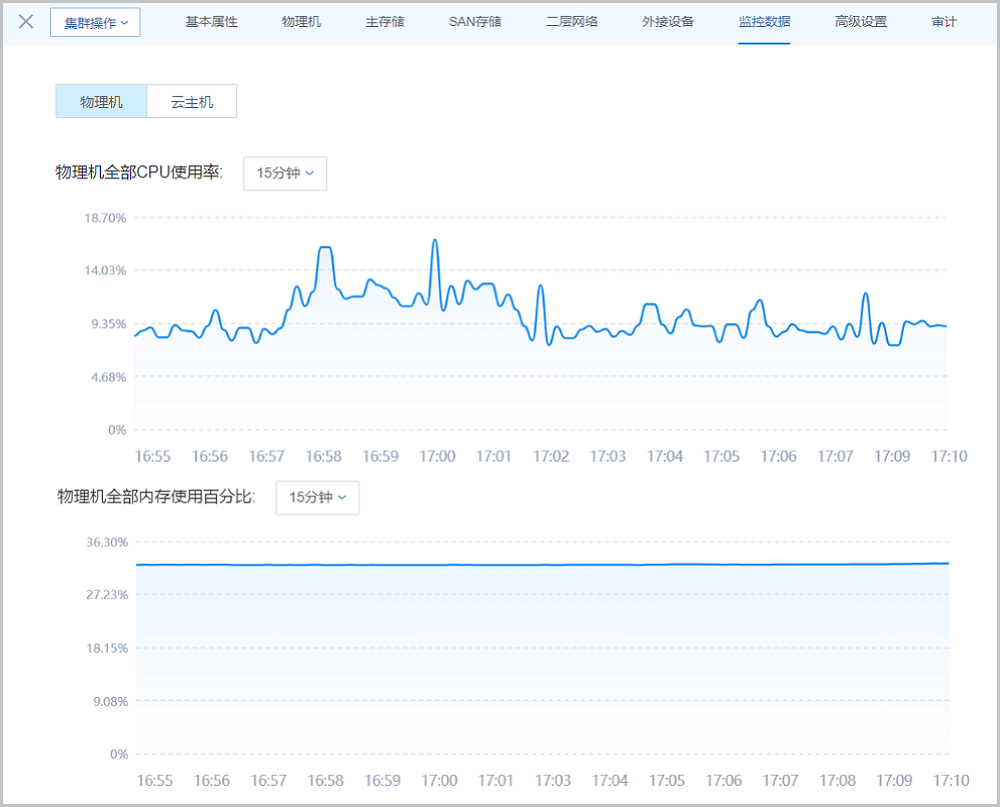
Task: Go to the 主存储 tab
Action: coord(385,22)
